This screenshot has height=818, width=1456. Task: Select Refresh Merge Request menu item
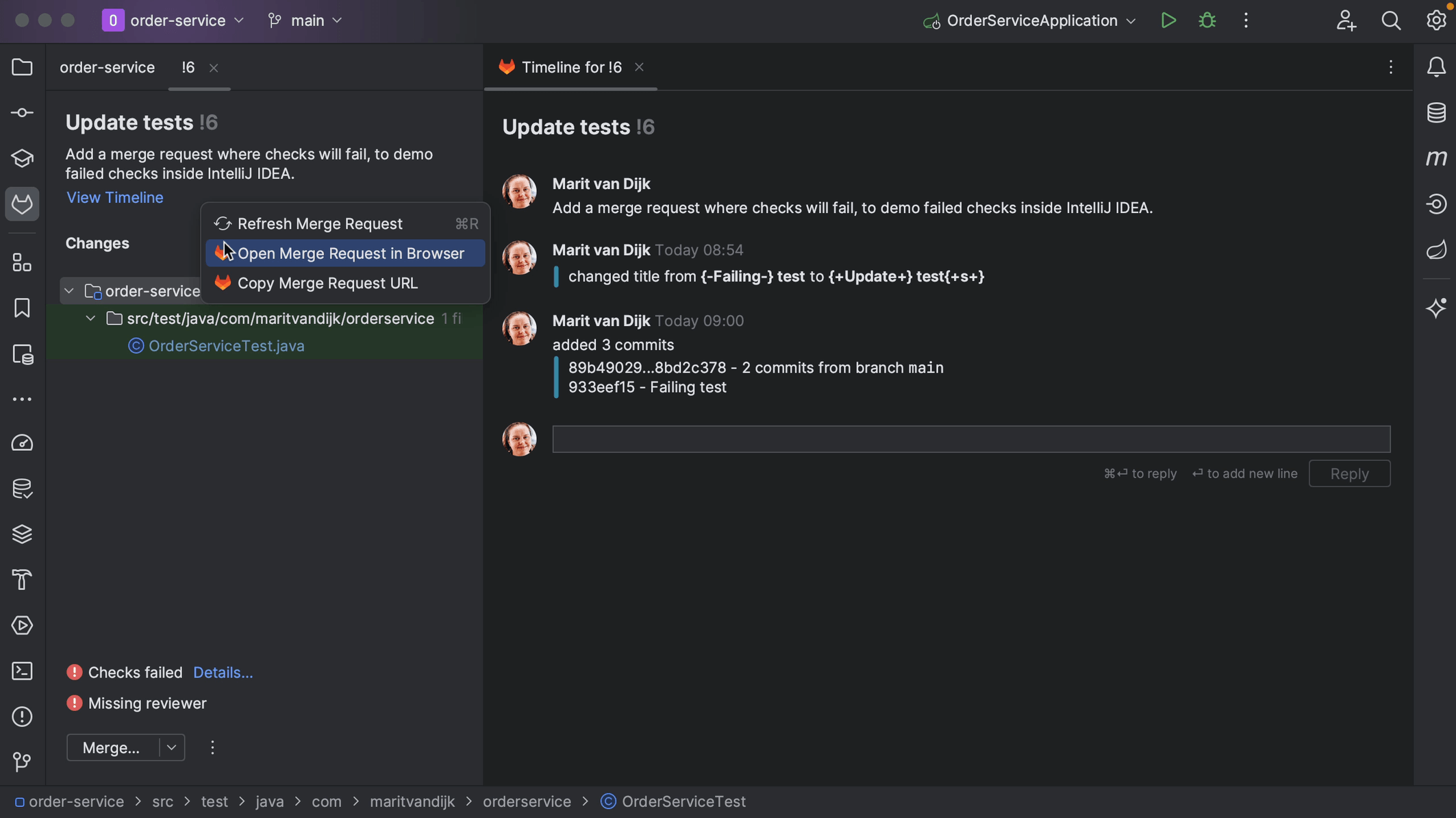point(320,224)
